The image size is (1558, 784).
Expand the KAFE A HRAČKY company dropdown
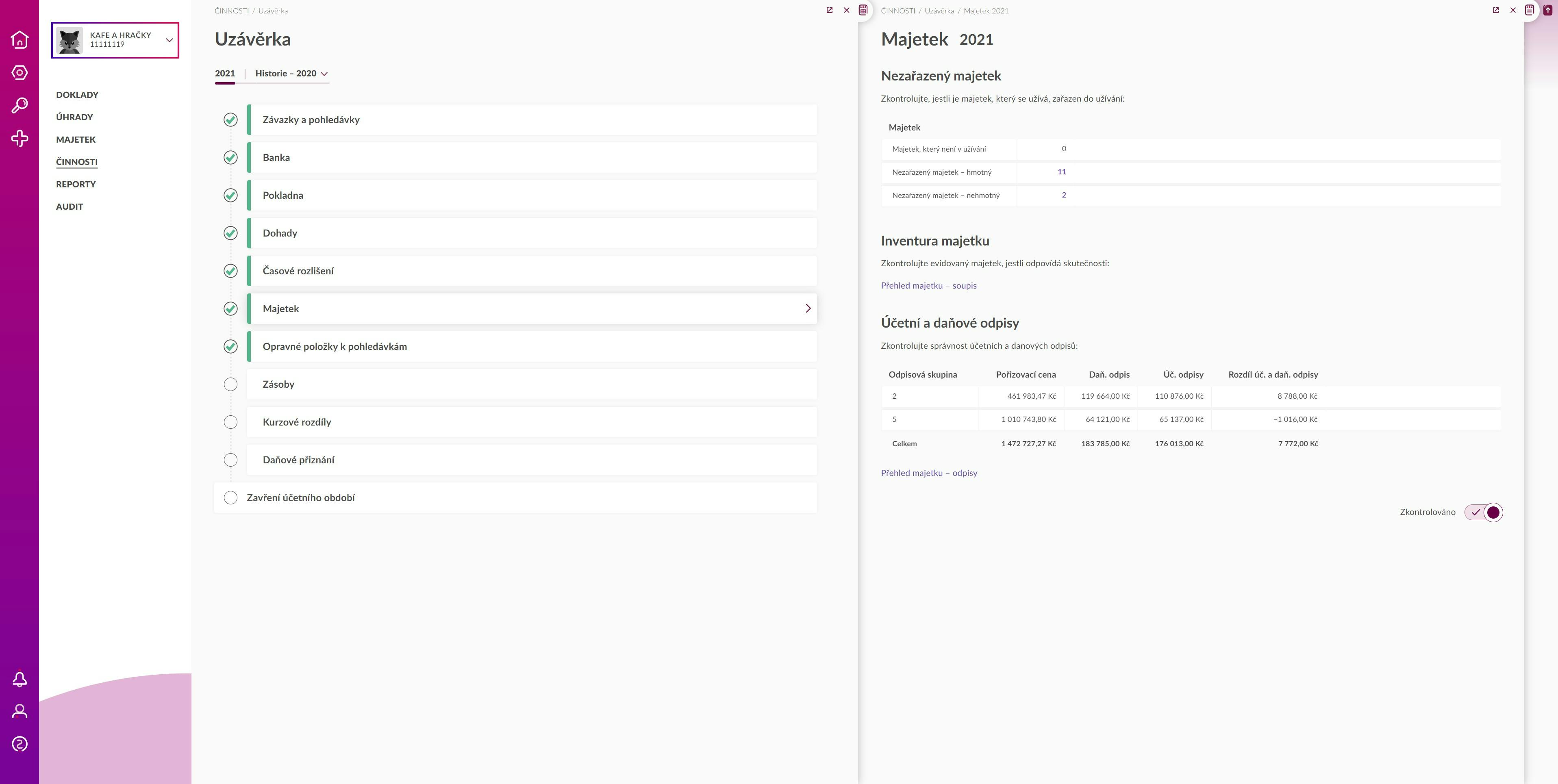pos(169,40)
